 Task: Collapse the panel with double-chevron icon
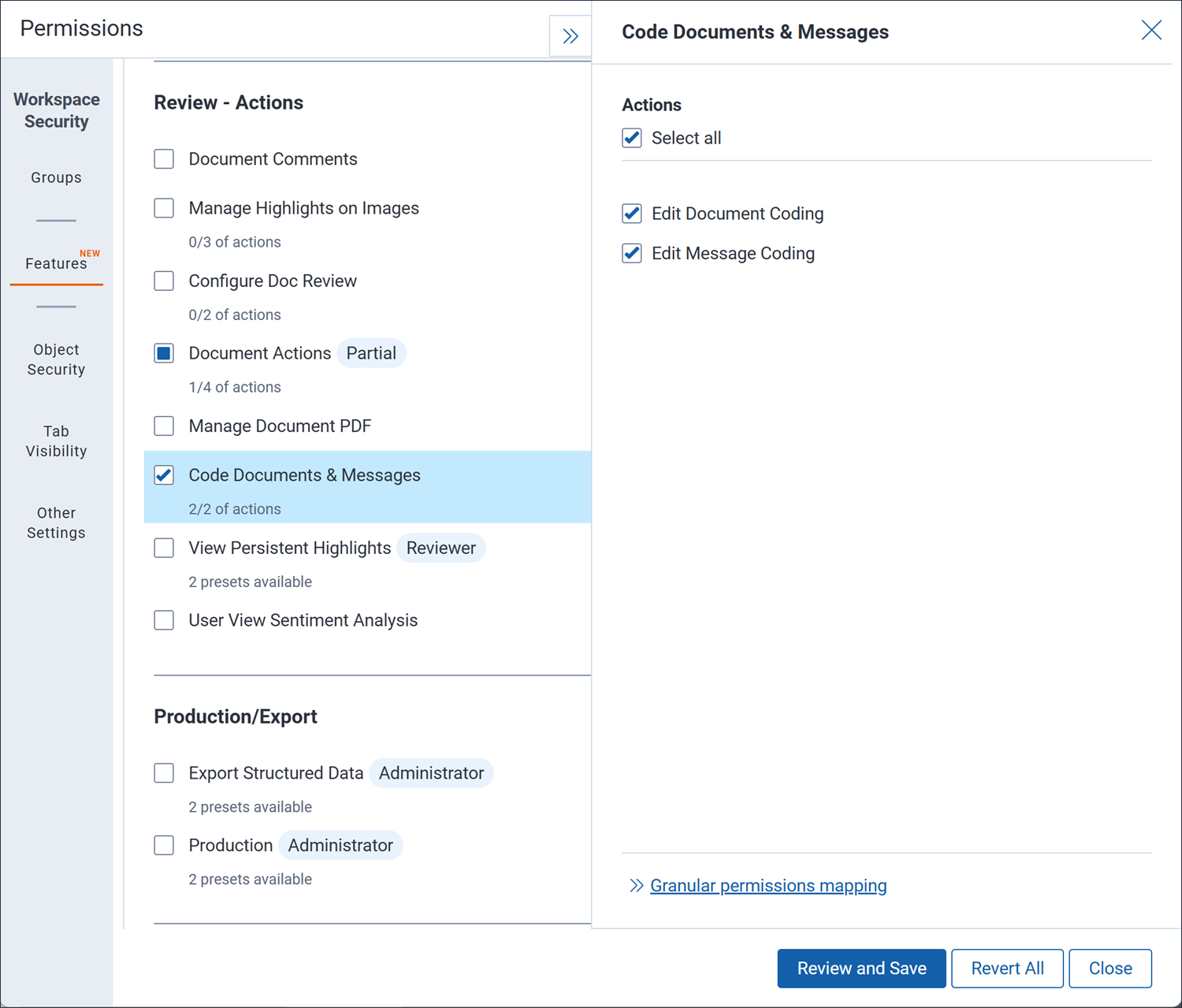click(x=571, y=36)
